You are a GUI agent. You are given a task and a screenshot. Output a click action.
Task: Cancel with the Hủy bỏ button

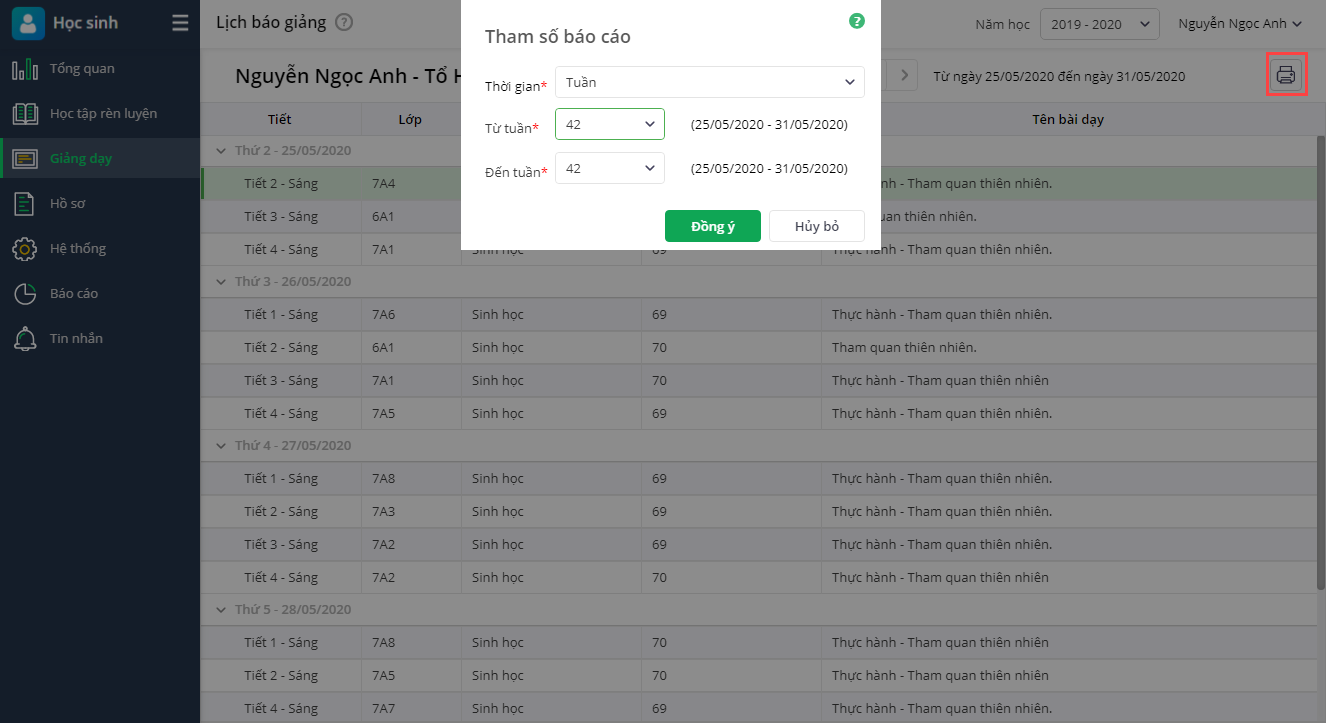pos(816,226)
